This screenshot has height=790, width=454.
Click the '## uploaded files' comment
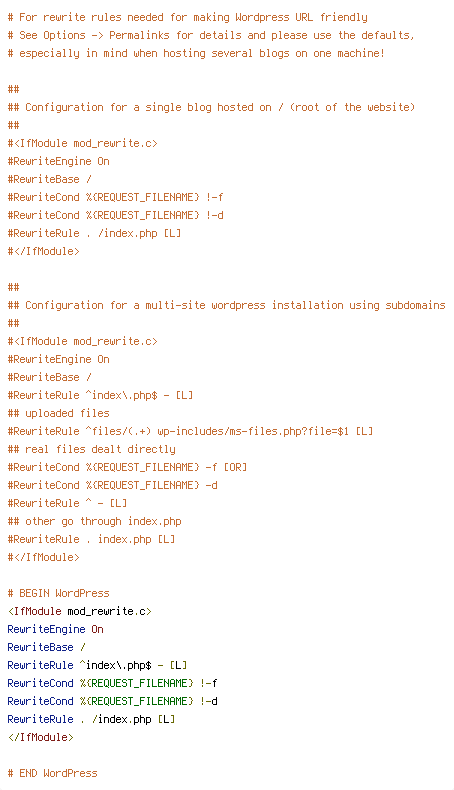(58, 413)
